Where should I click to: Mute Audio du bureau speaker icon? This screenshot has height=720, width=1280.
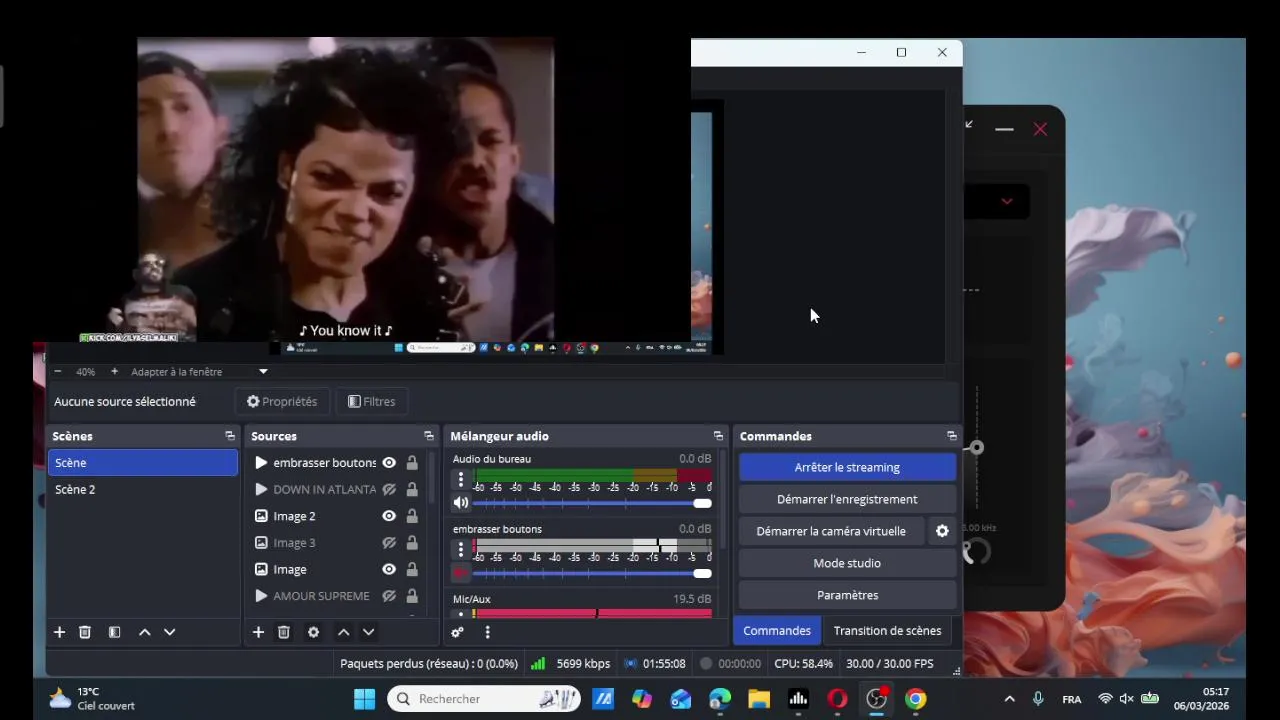[461, 503]
